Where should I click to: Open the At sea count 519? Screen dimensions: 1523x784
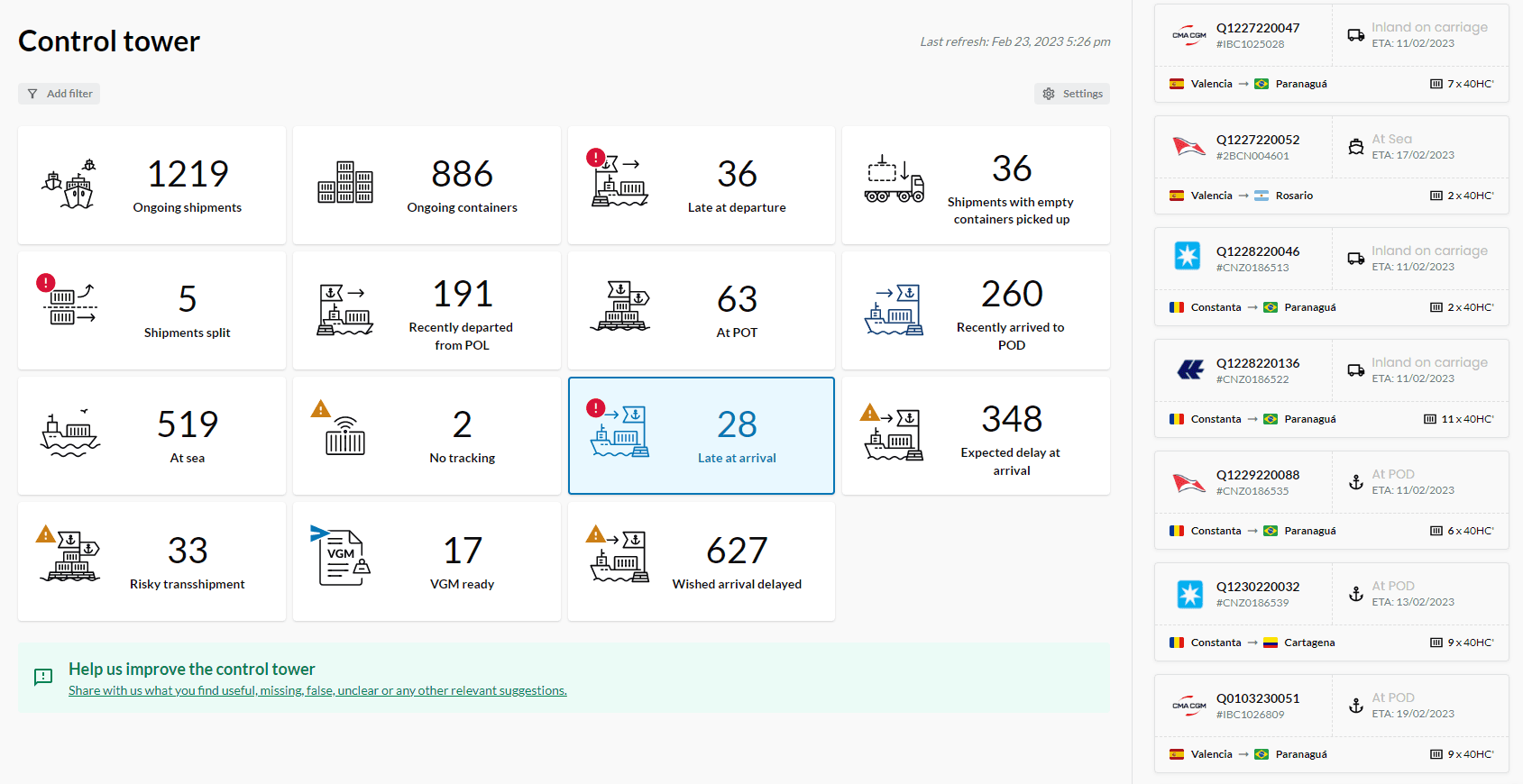[188, 424]
